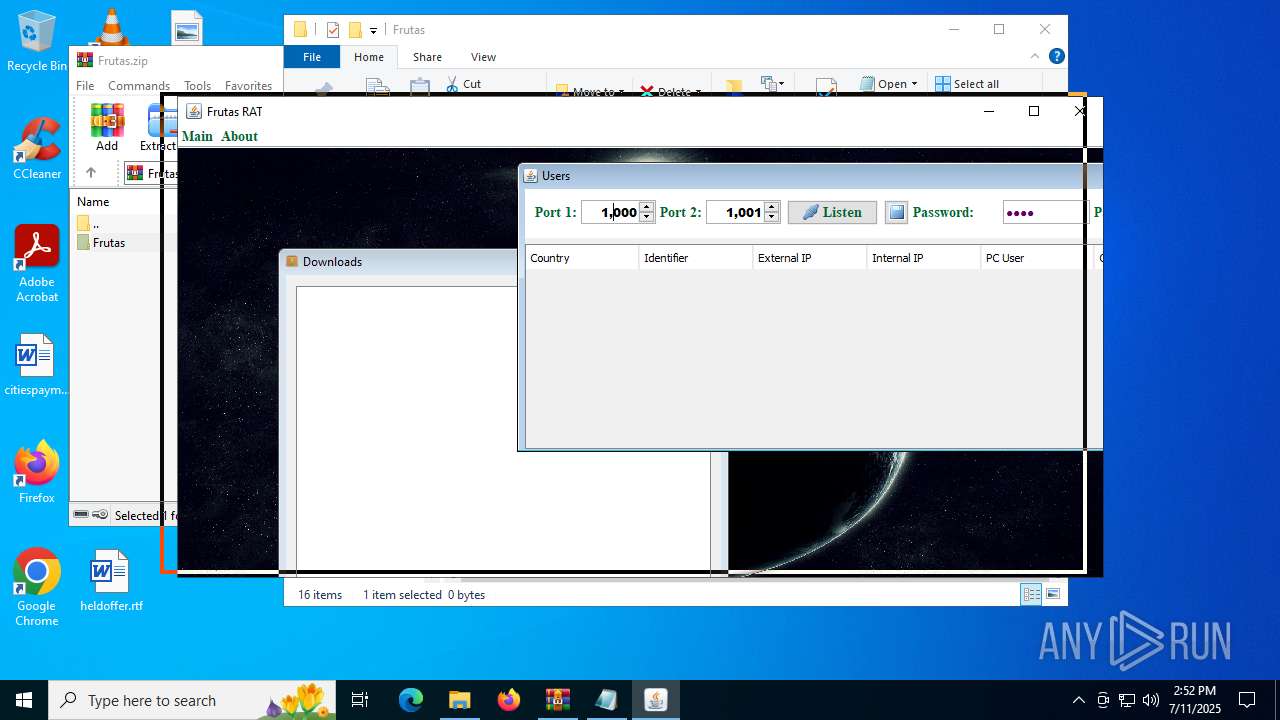Open the About menu in Frutas RAT
Image resolution: width=1280 pixels, height=720 pixels.
pos(239,136)
